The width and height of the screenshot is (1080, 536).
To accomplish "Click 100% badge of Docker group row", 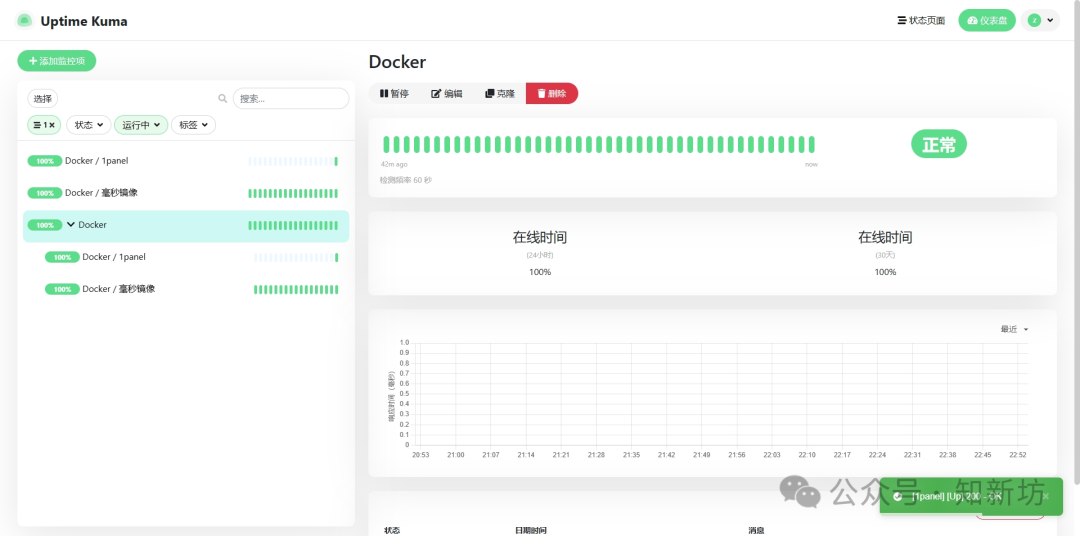I will 45,225.
